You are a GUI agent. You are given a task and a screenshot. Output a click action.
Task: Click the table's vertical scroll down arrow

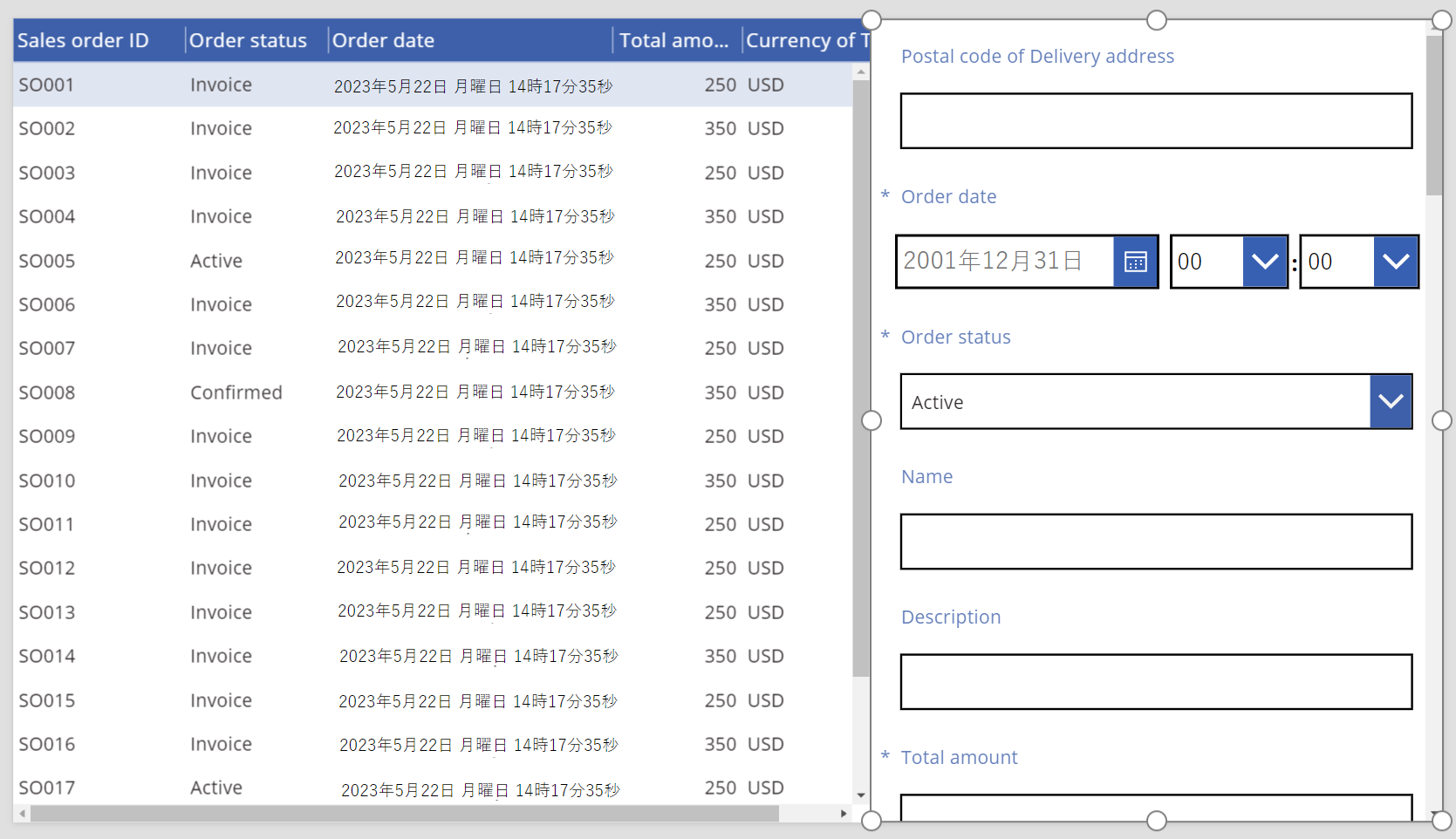(861, 795)
